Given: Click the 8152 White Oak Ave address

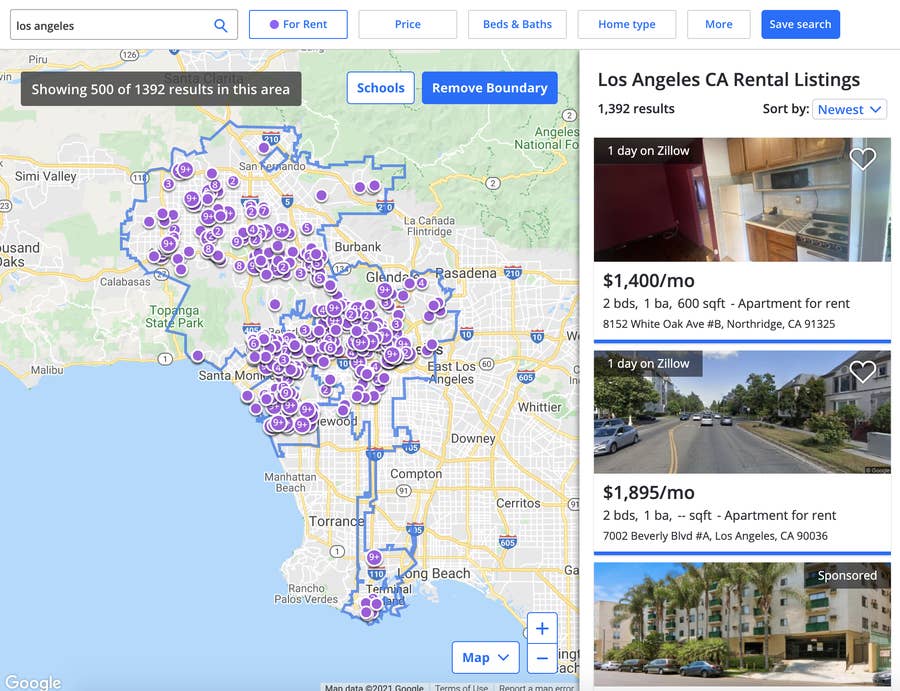Looking at the screenshot, I should coord(719,324).
